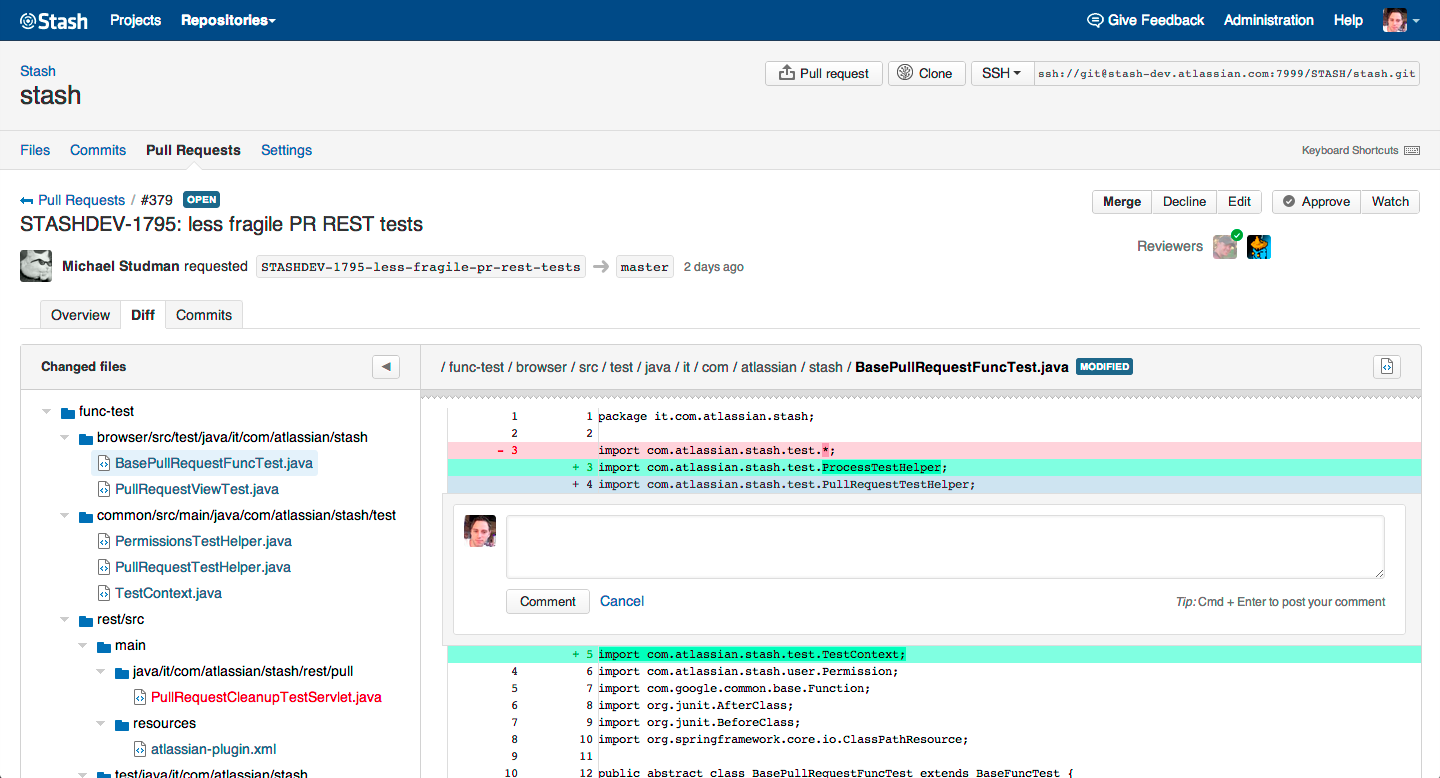Click view source file icon button

(1387, 367)
